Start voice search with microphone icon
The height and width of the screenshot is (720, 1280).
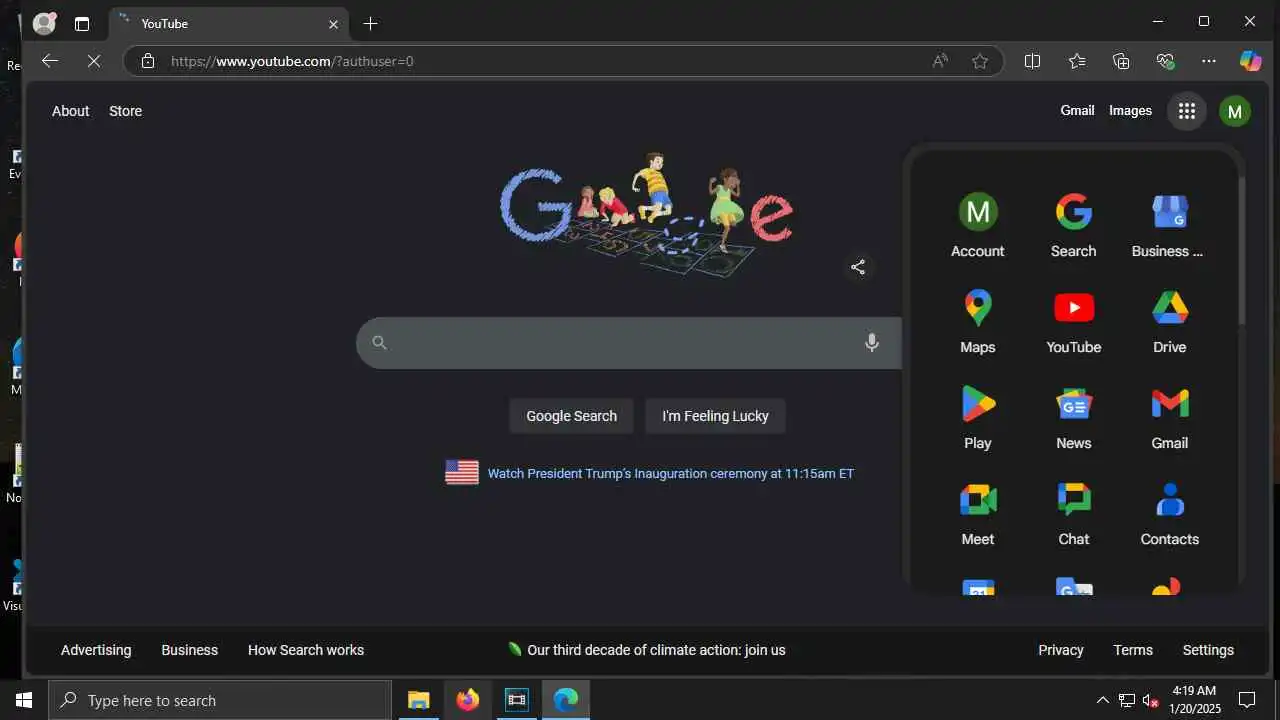click(872, 343)
